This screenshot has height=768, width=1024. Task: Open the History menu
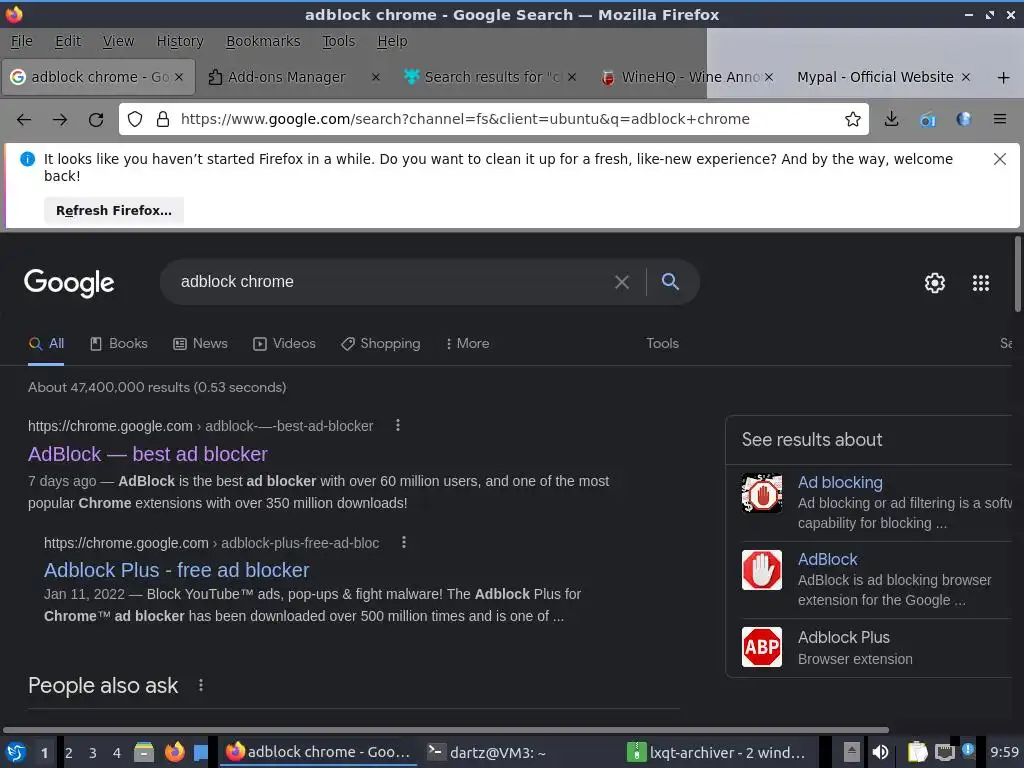180,41
